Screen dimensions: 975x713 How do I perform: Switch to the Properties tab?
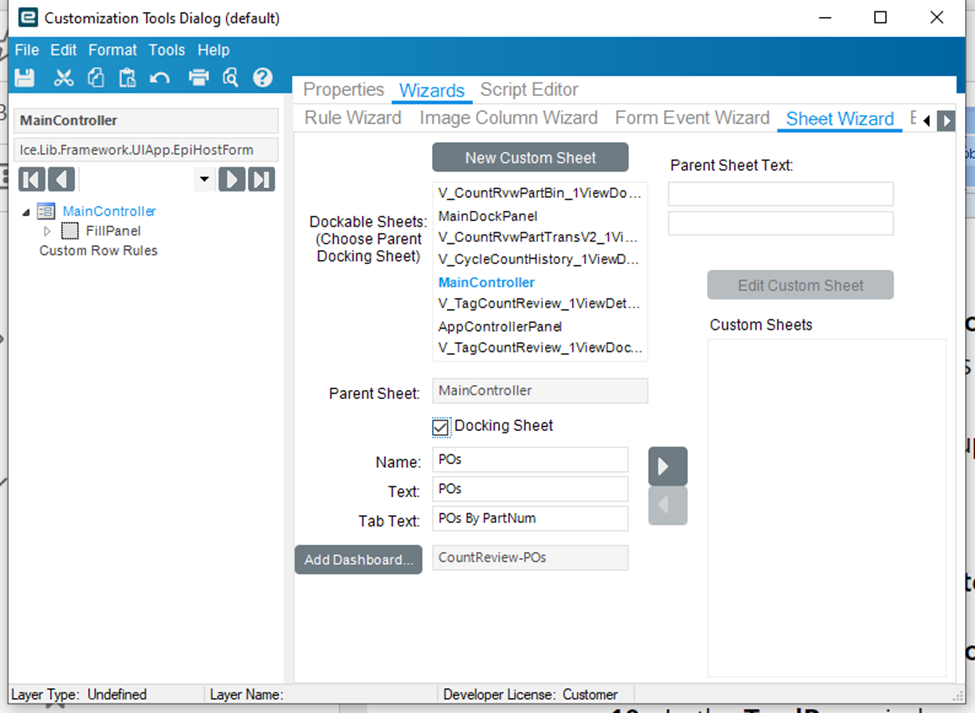pyautogui.click(x=343, y=90)
